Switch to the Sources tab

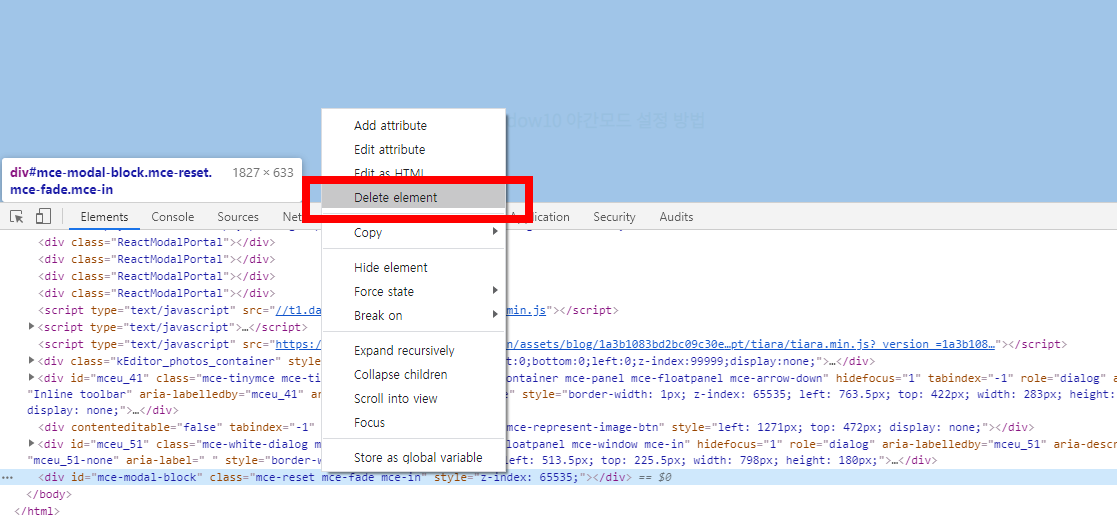[238, 217]
